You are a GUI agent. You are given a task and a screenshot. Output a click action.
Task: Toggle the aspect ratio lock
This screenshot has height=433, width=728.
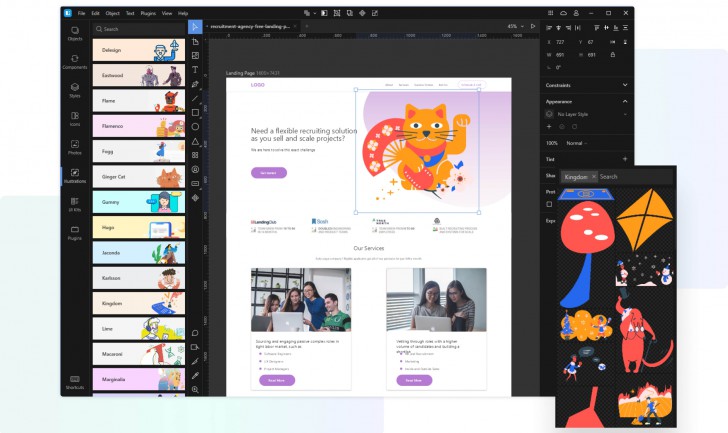(x=613, y=55)
